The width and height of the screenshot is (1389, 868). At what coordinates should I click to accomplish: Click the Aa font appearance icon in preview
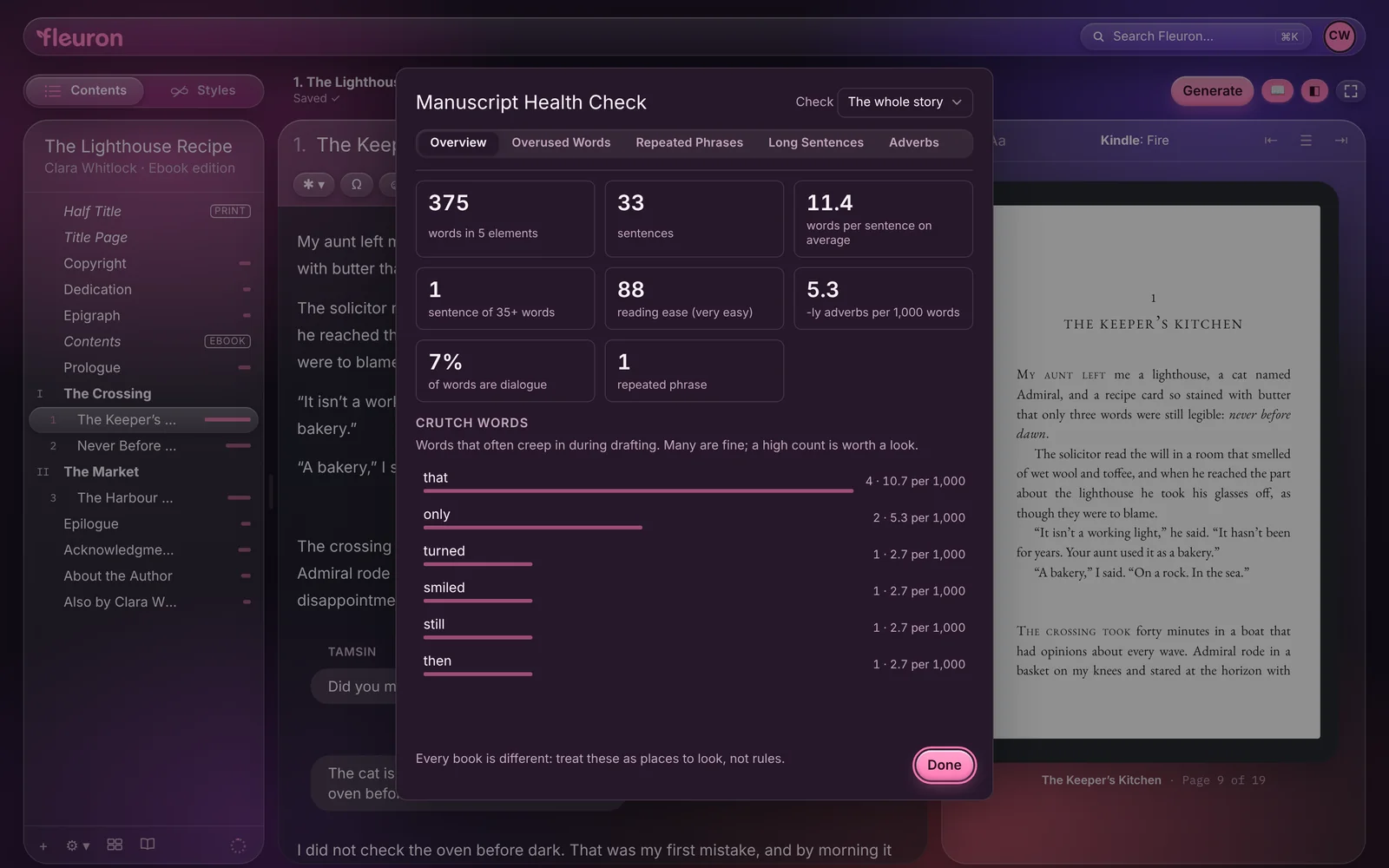(998, 141)
